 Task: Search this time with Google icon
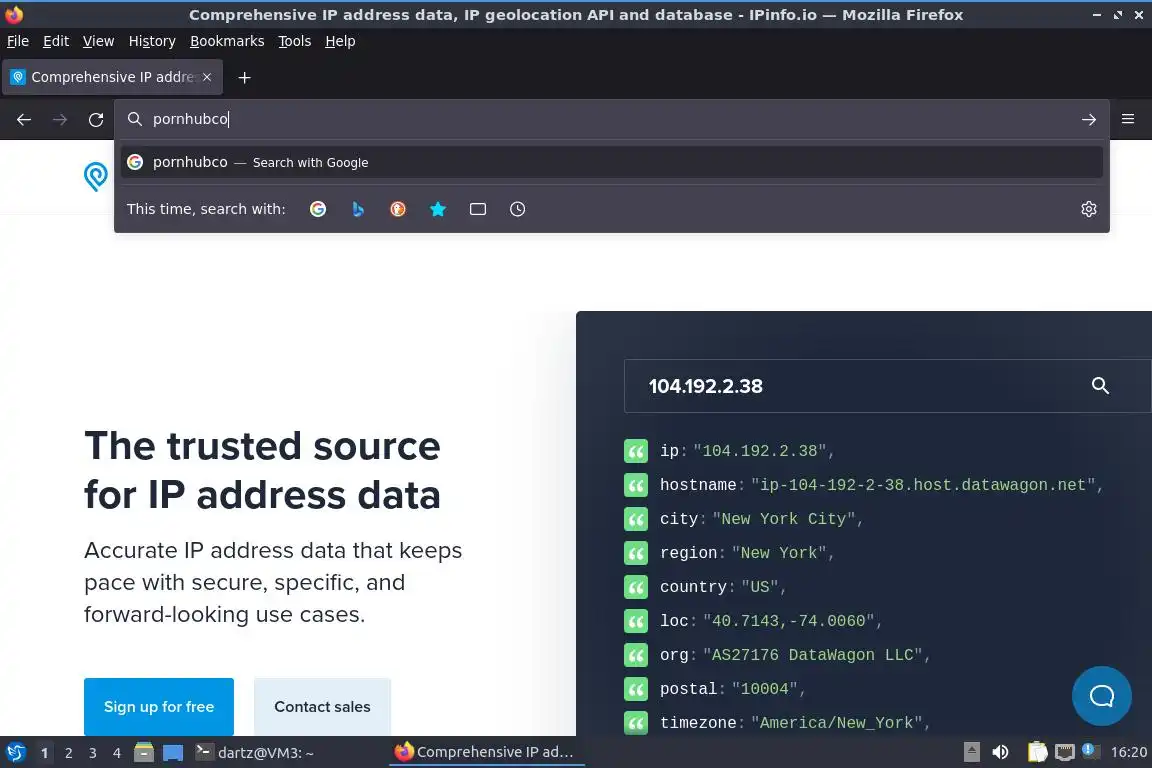point(318,209)
